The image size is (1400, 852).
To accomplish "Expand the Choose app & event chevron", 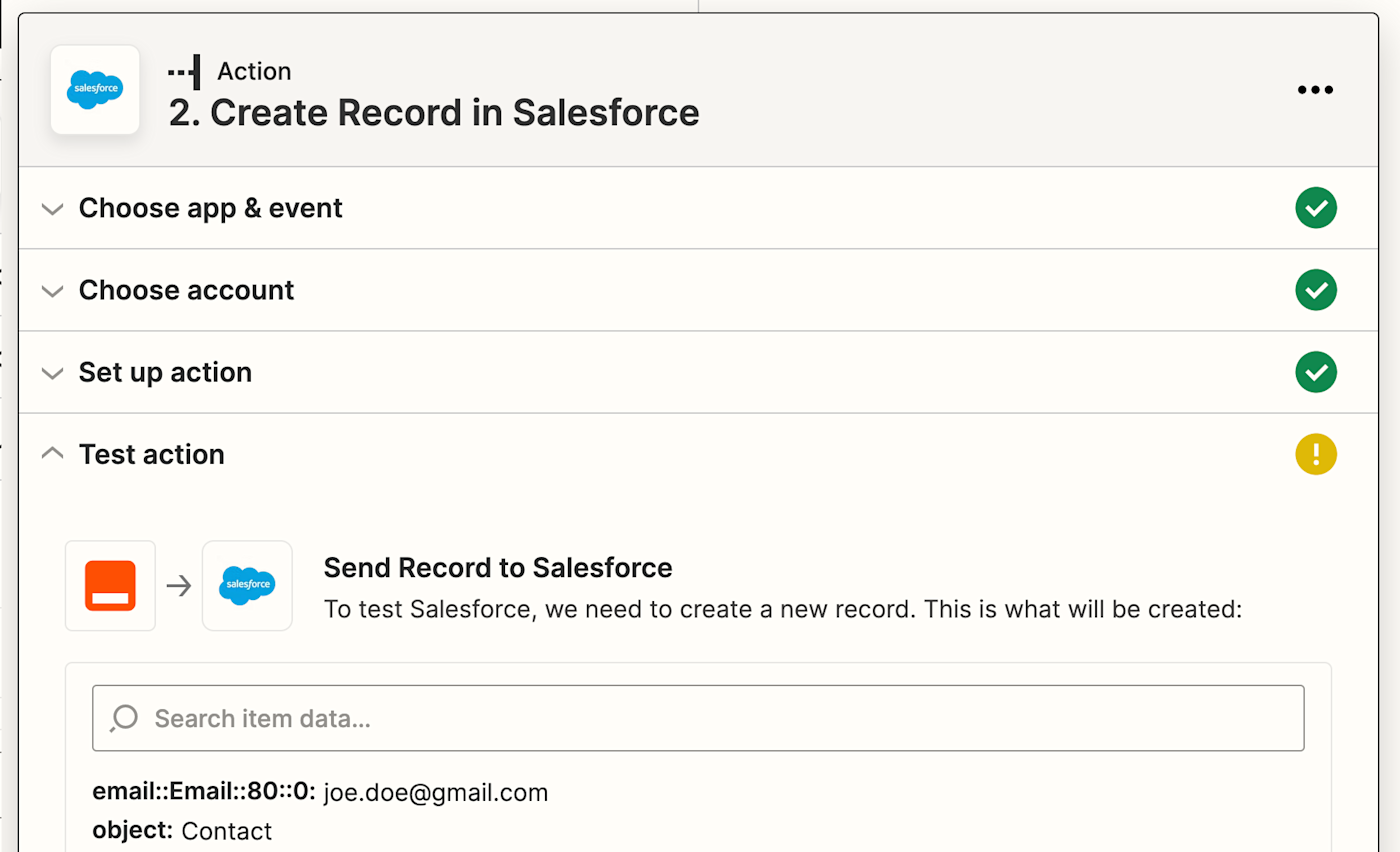I will [x=51, y=209].
